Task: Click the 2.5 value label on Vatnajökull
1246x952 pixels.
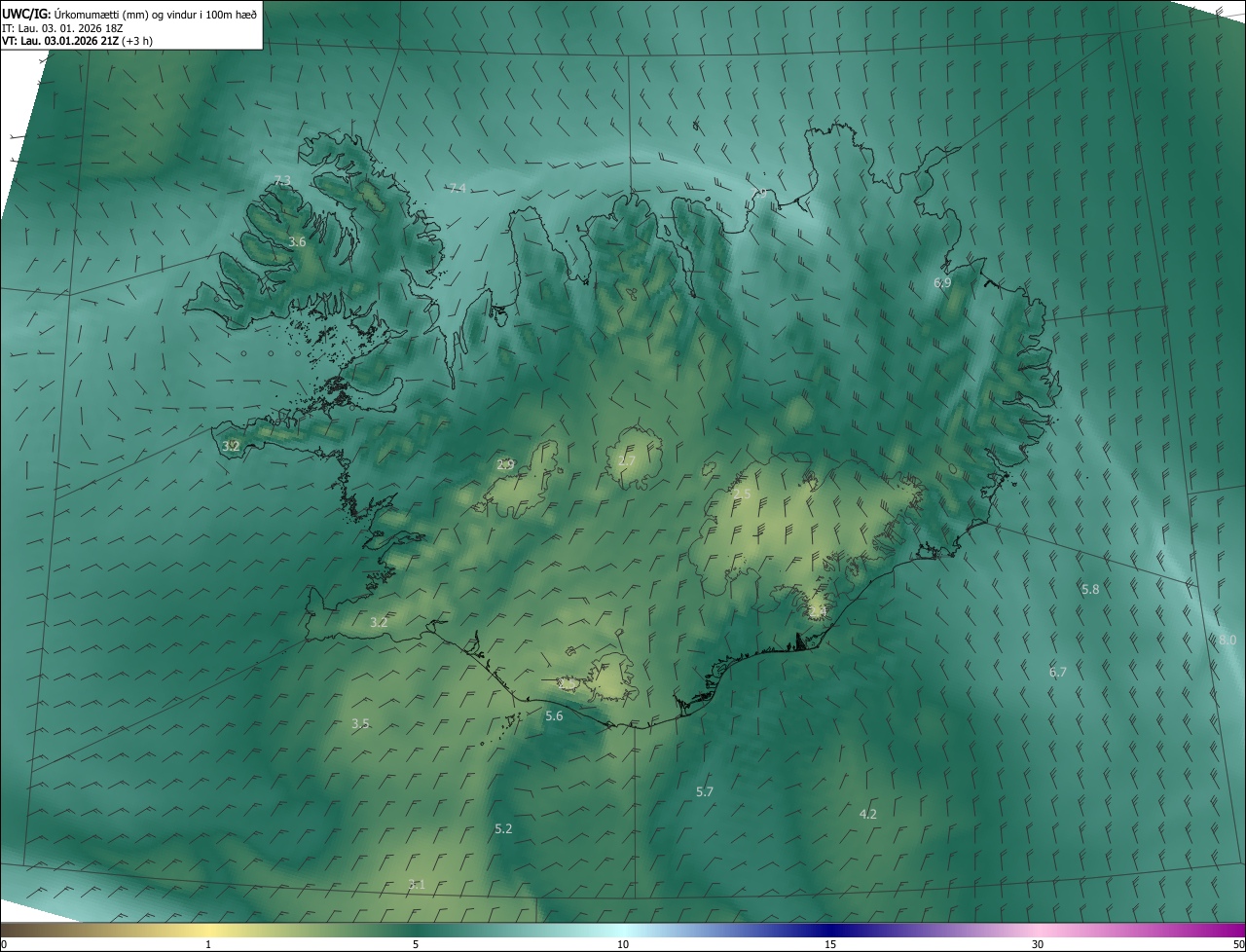Action: click(742, 494)
